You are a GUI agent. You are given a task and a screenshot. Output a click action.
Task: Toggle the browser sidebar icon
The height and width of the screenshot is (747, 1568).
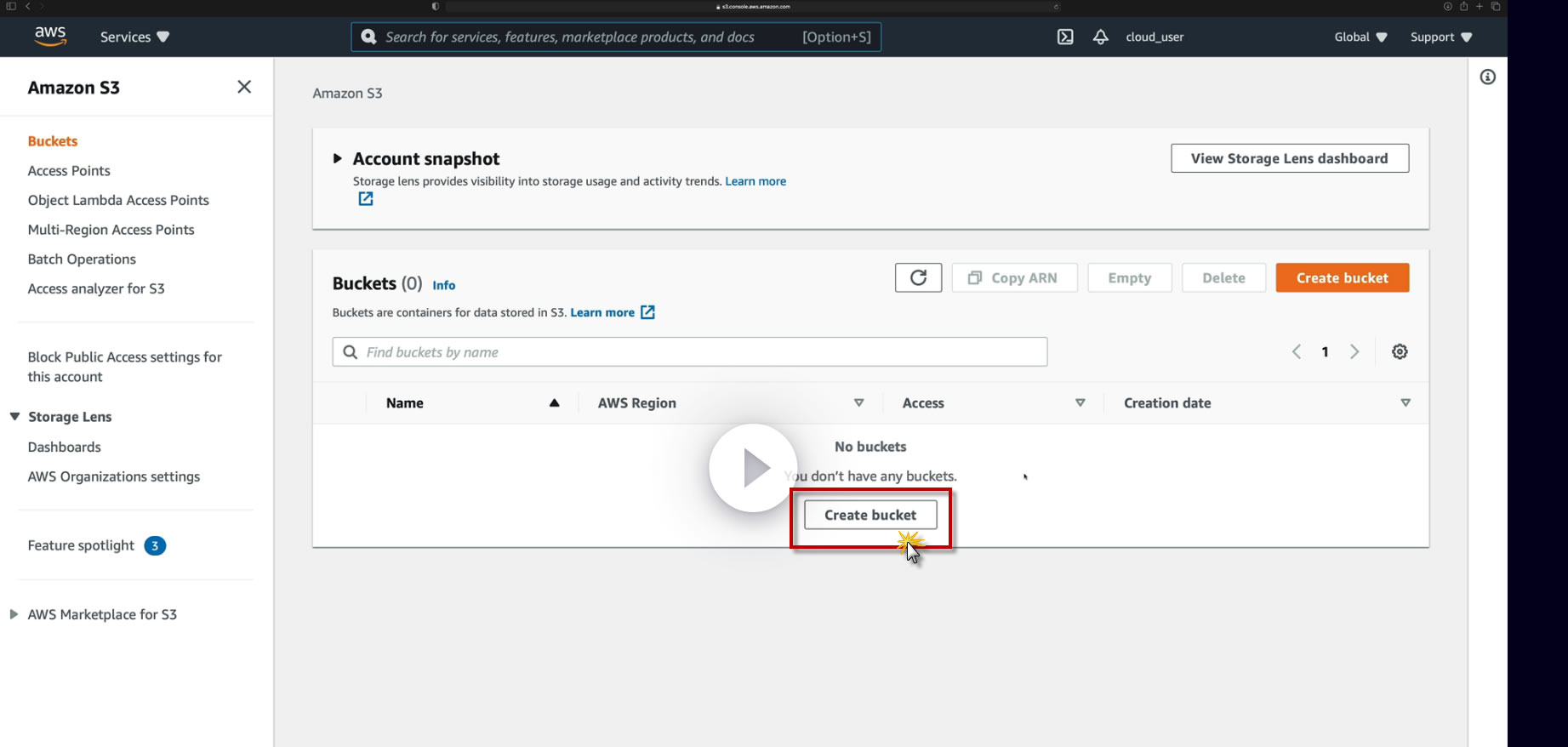point(11,6)
